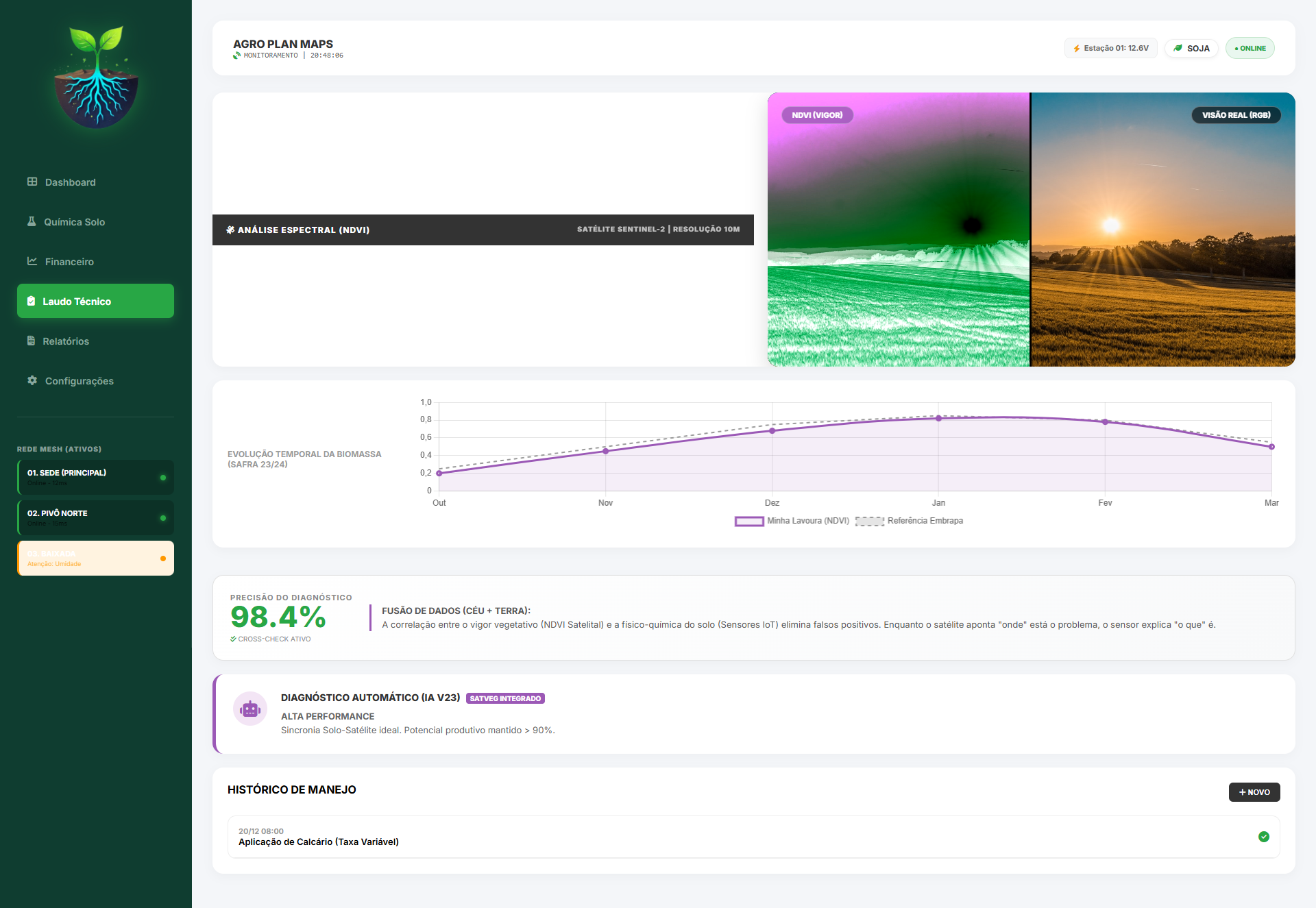Click green checkmark on Calcário entry

[1264, 837]
